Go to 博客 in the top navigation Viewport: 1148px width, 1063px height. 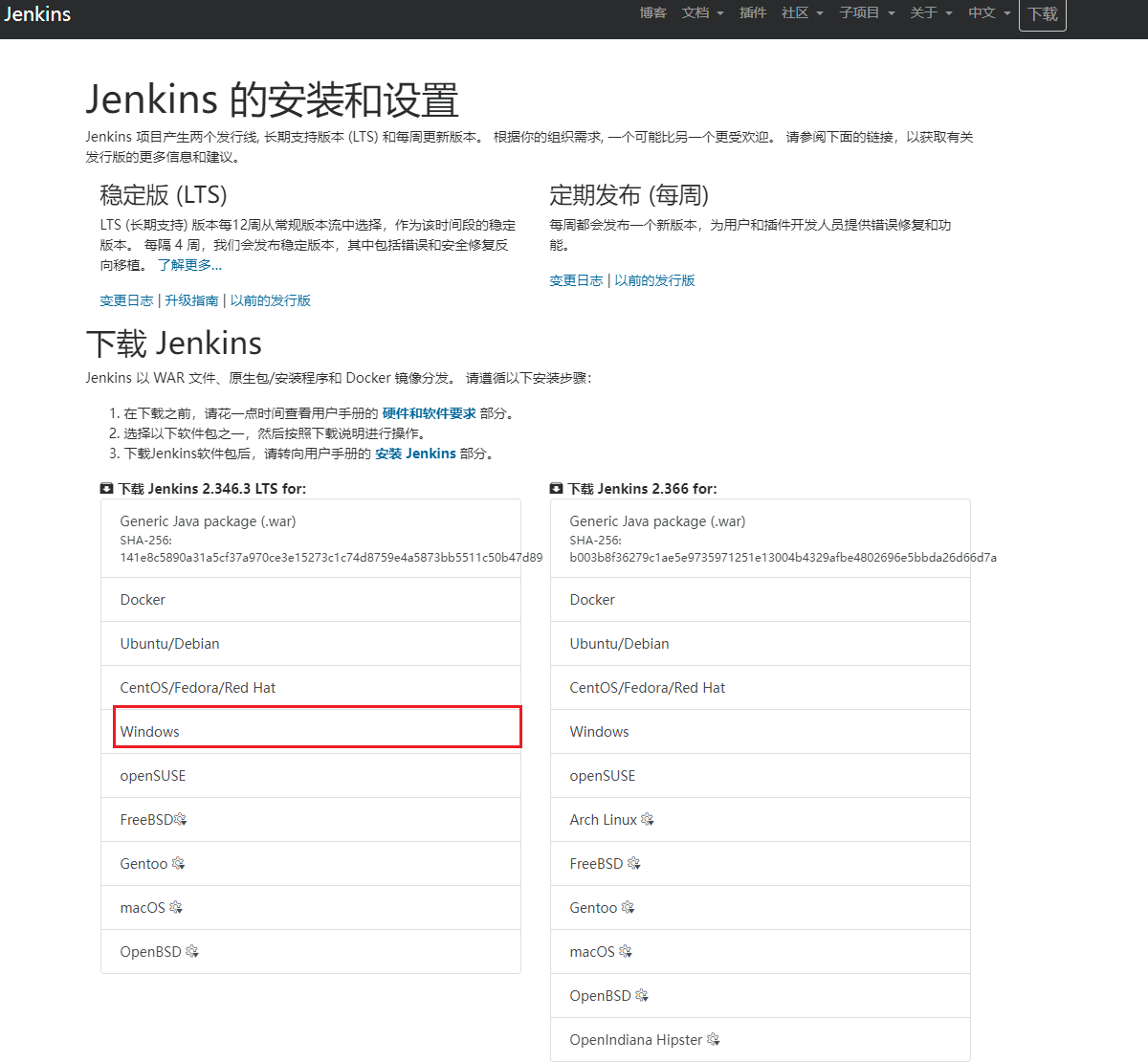[653, 13]
